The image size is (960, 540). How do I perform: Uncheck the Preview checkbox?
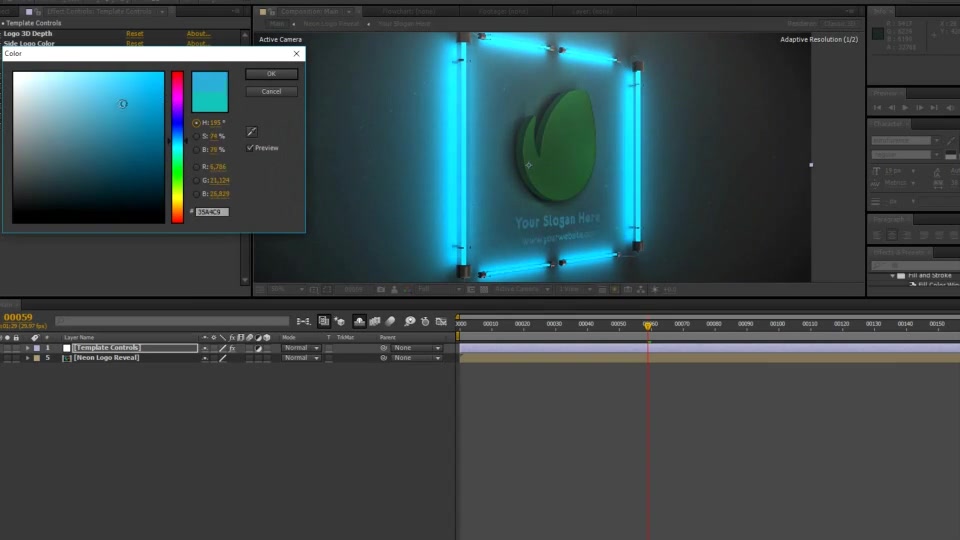(250, 148)
